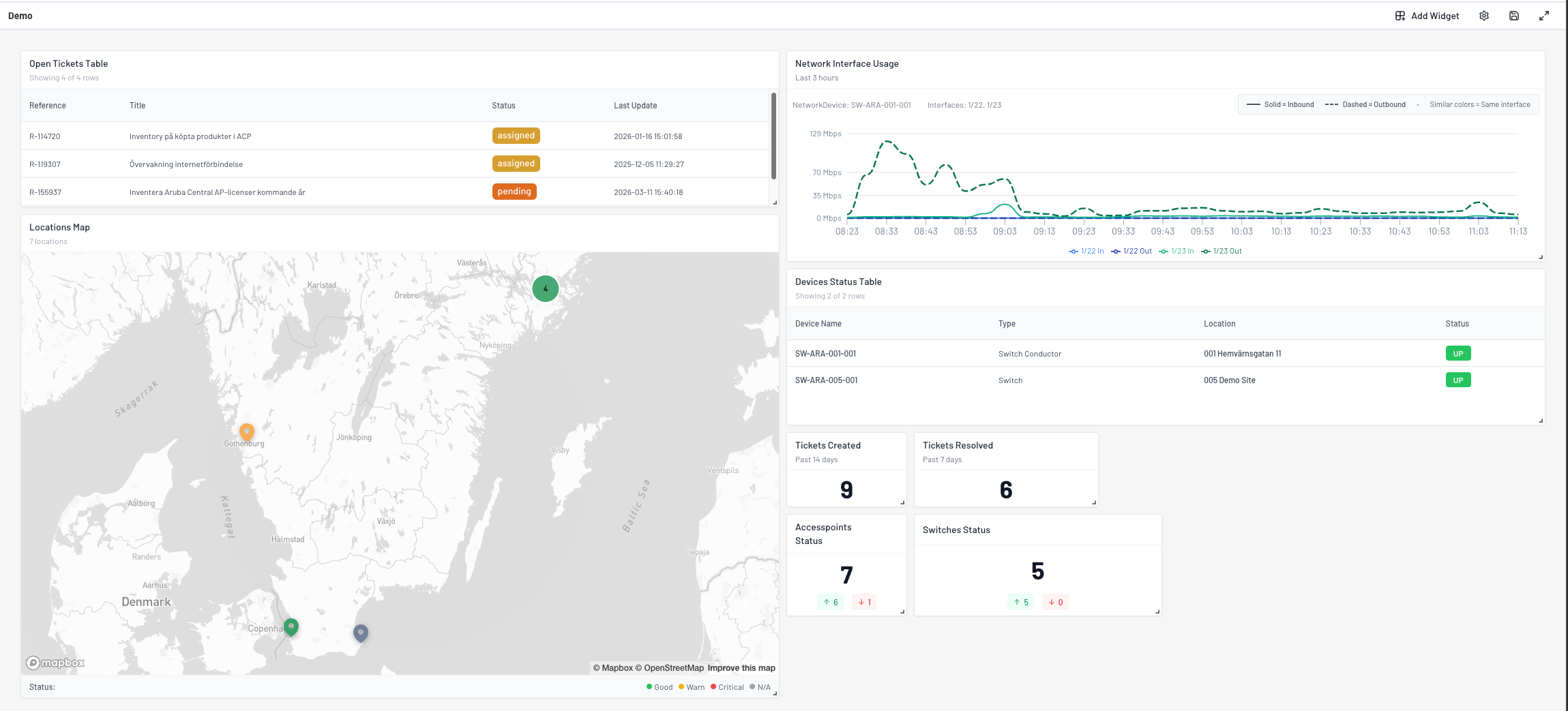The height and width of the screenshot is (711, 1568).
Task: Click the green increase indicator on Tickets Created
Action: (x=831, y=602)
